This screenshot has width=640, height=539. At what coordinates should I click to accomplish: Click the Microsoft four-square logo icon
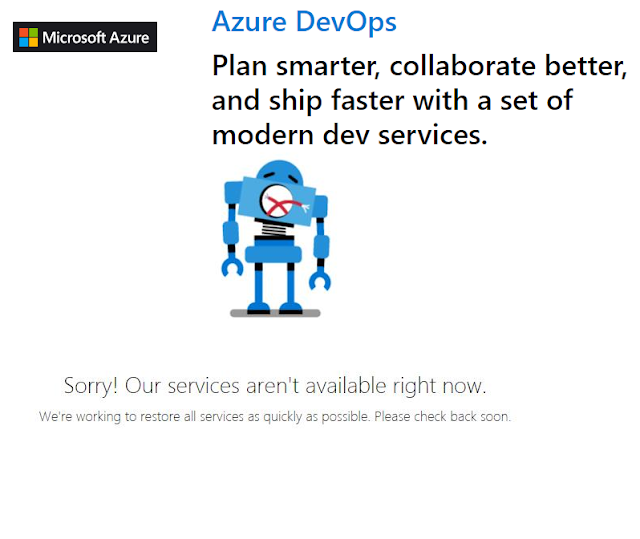point(28,38)
